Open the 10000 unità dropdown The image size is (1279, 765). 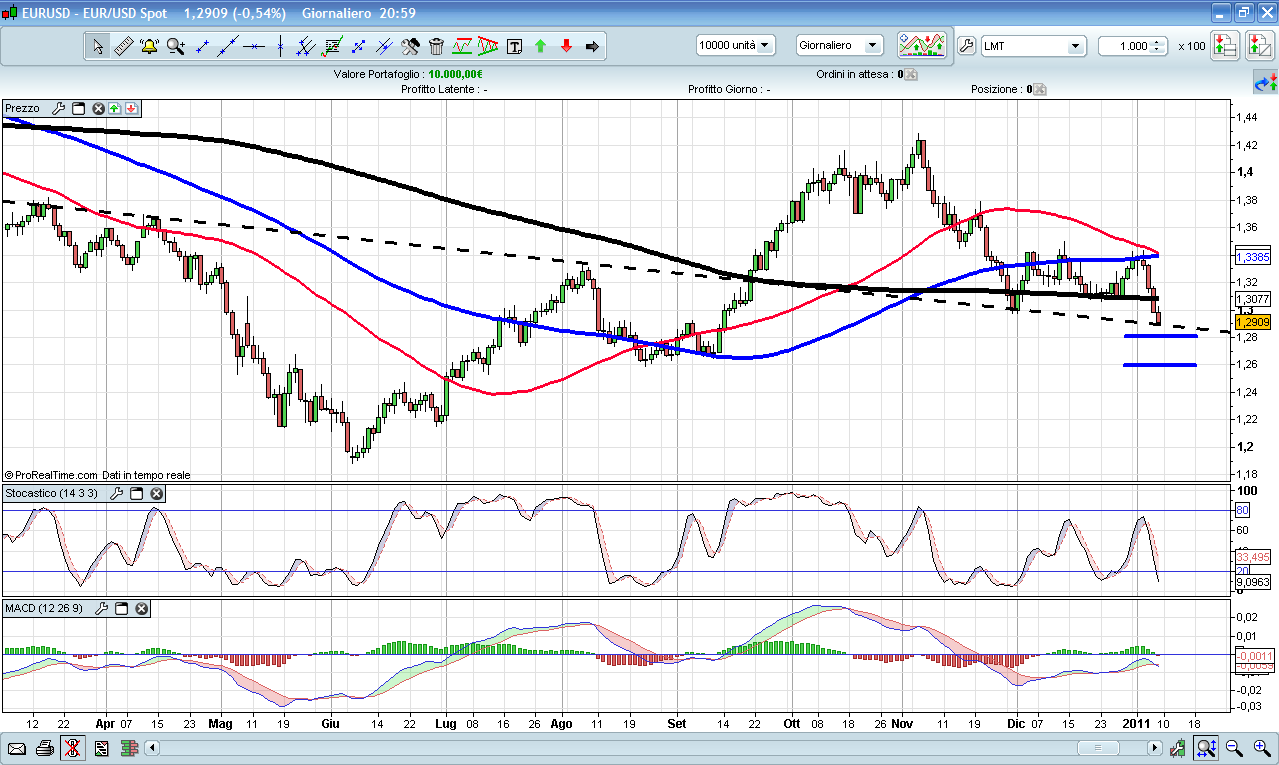pyautogui.click(x=736, y=45)
